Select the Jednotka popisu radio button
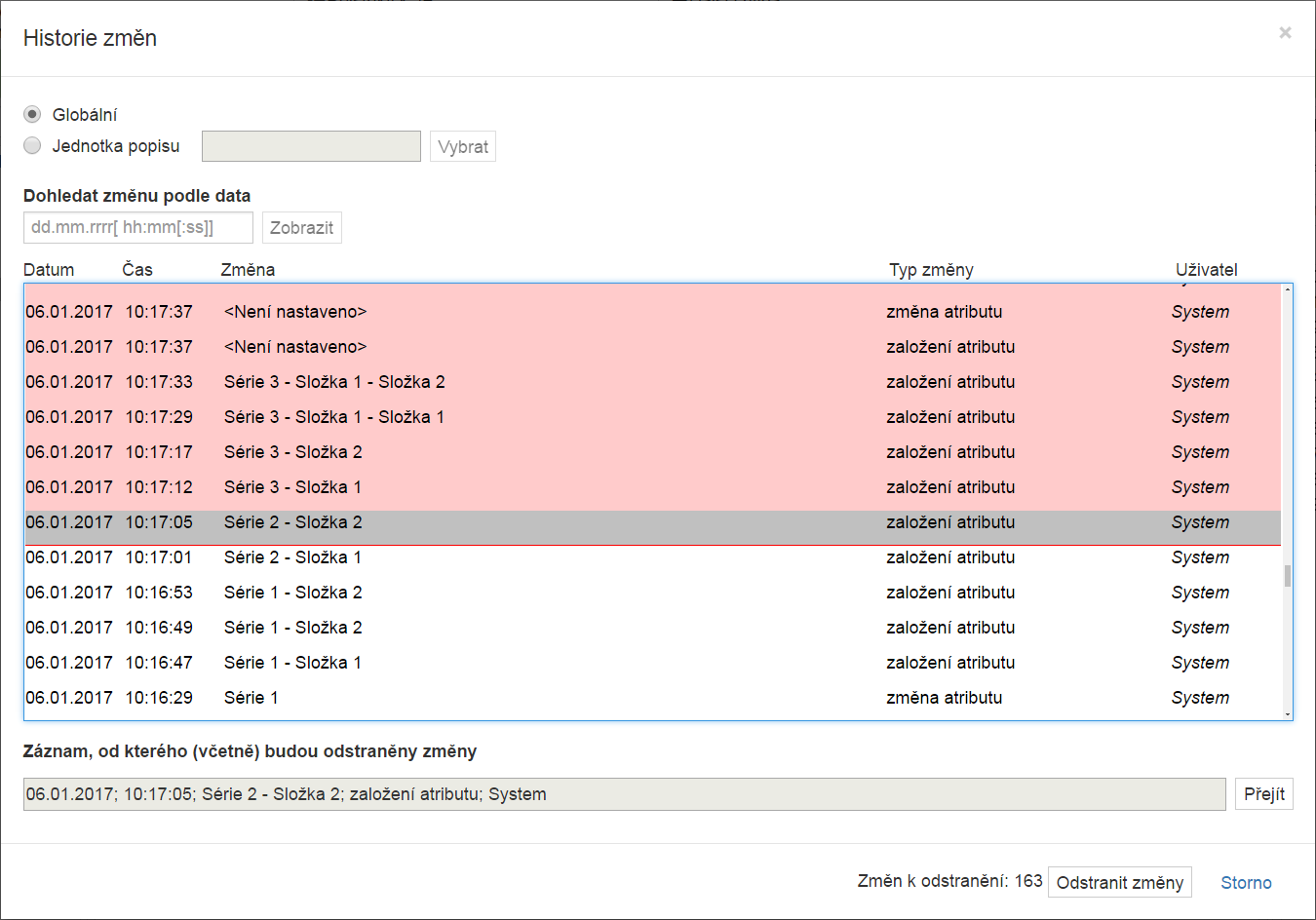The image size is (1316, 920). (32, 146)
